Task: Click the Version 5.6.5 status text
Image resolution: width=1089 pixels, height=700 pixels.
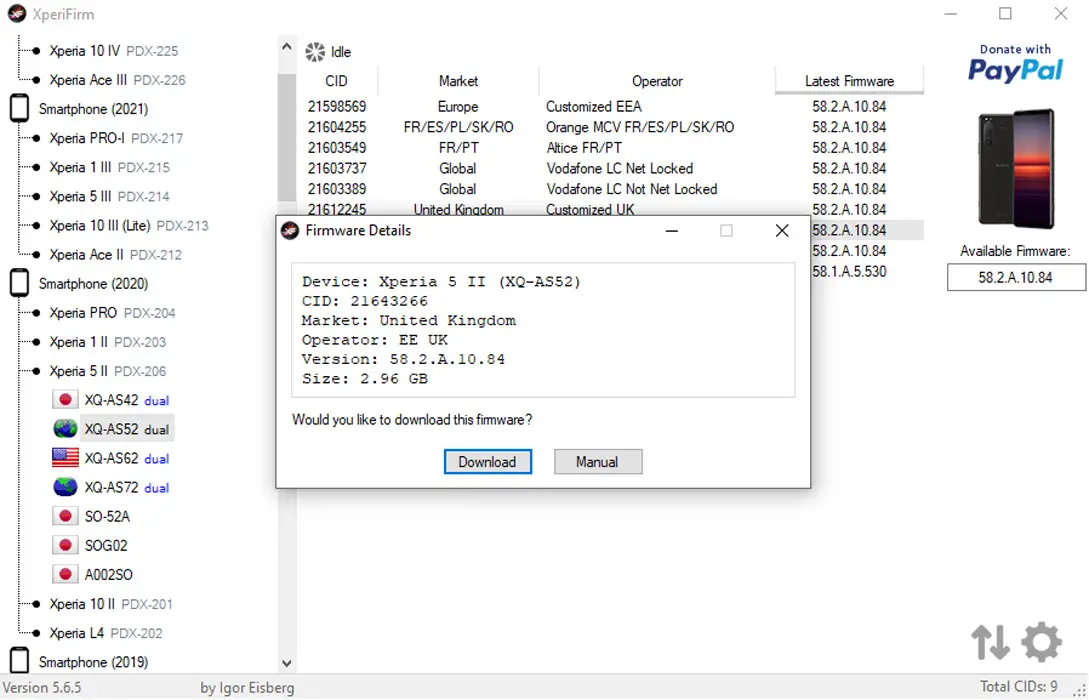Action: coord(42,688)
